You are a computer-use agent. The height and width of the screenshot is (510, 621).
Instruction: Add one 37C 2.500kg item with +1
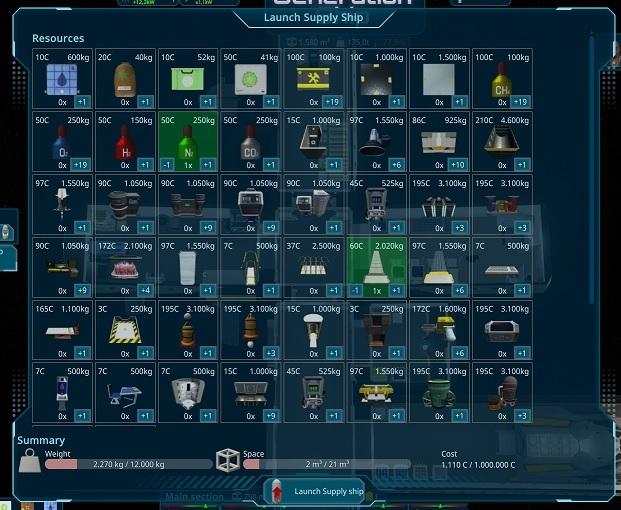point(333,290)
